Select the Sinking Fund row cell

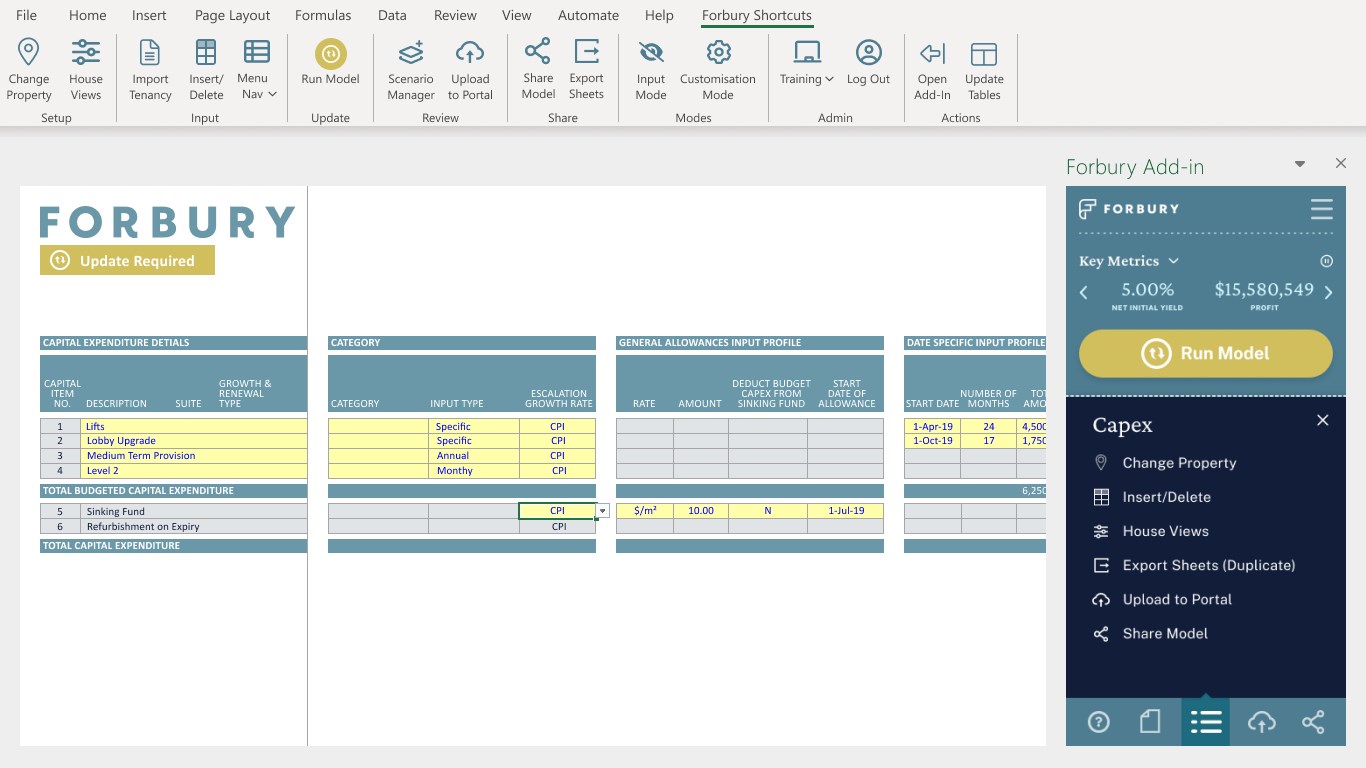(x=194, y=511)
